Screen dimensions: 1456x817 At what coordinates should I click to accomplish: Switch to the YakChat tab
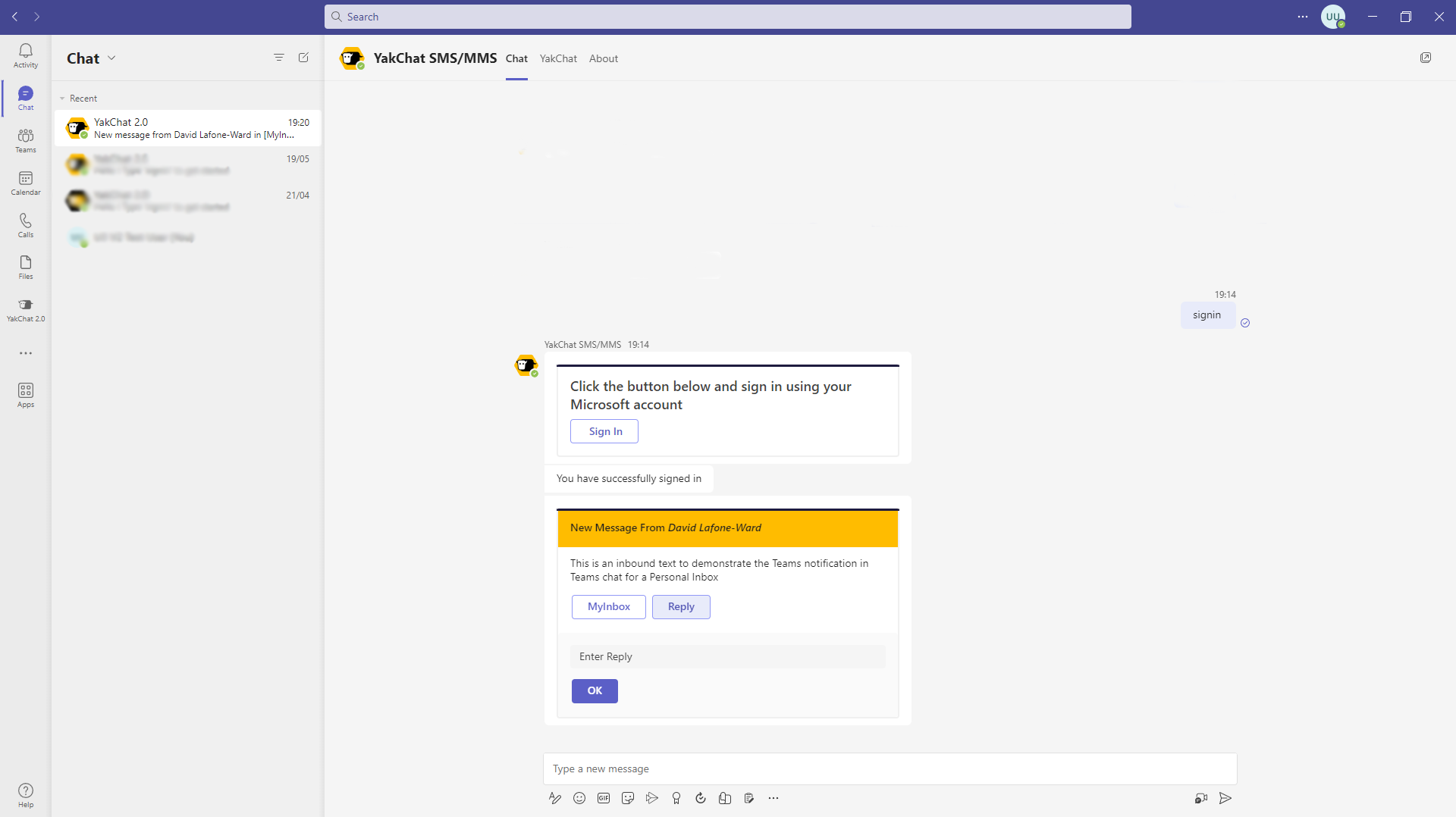(x=558, y=58)
